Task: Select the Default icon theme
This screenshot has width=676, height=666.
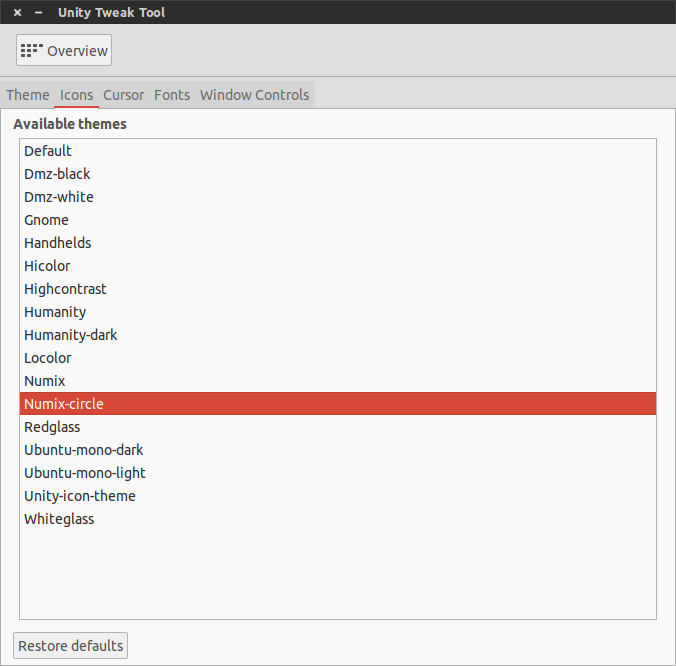Action: coord(338,151)
